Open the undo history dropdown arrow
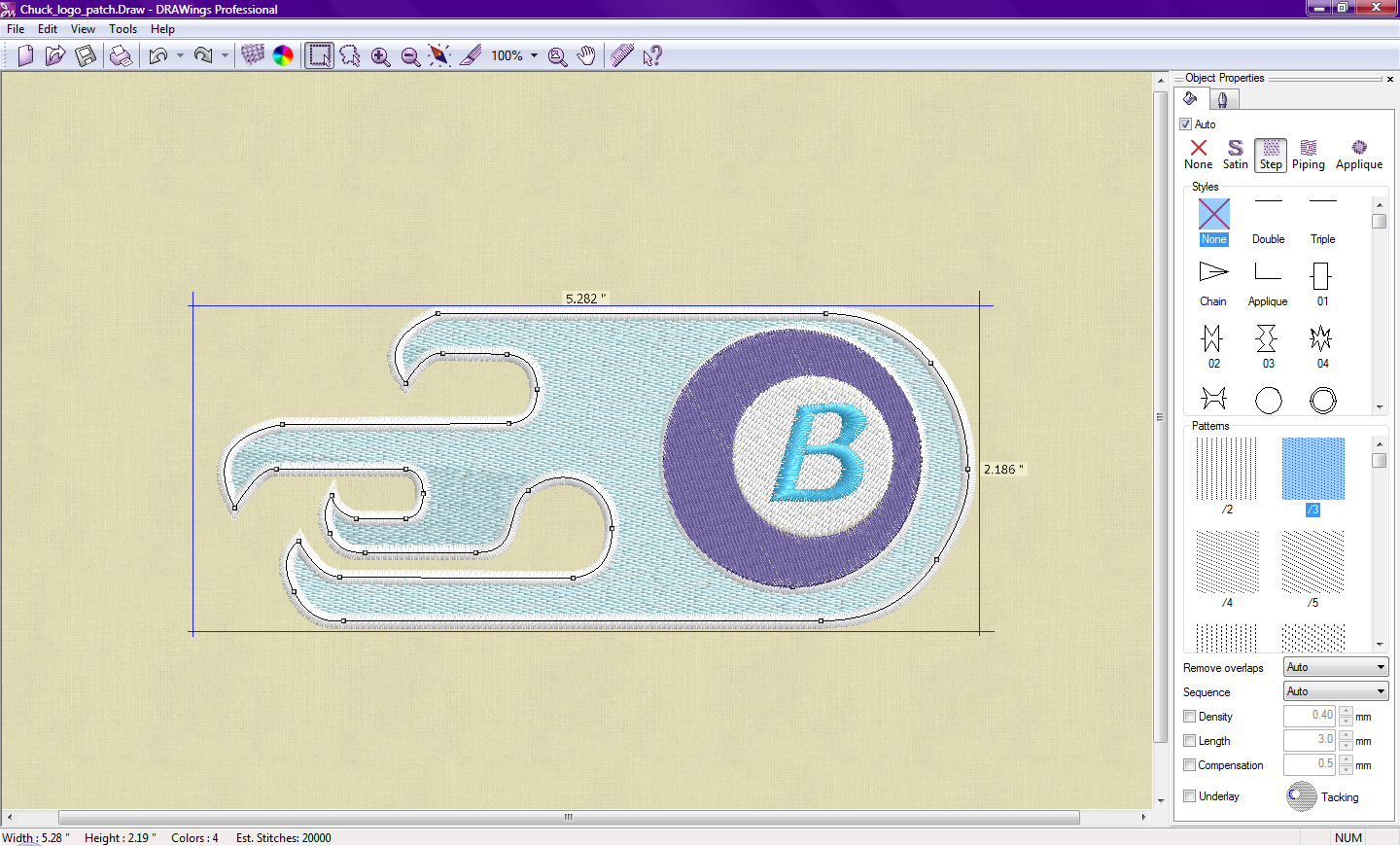This screenshot has width=1400, height=846. pos(180,55)
